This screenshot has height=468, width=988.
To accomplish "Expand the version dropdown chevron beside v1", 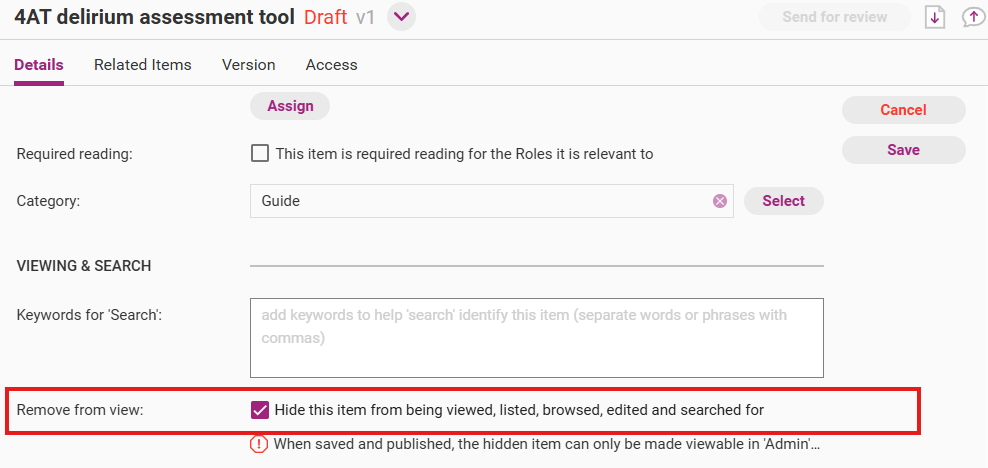I will point(401,17).
